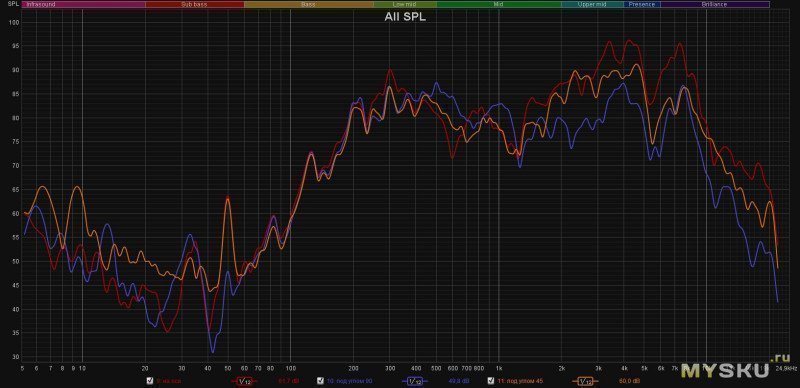This screenshot has height=388, width=800.
Task: Click the 'All SPL' graph title
Action: coord(405,17)
